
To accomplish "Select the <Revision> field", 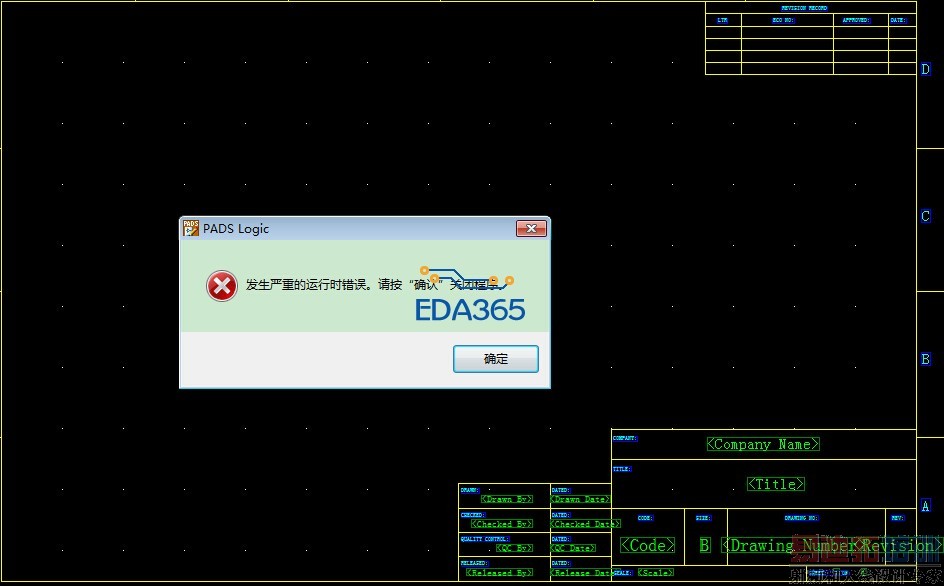I will pos(899,546).
